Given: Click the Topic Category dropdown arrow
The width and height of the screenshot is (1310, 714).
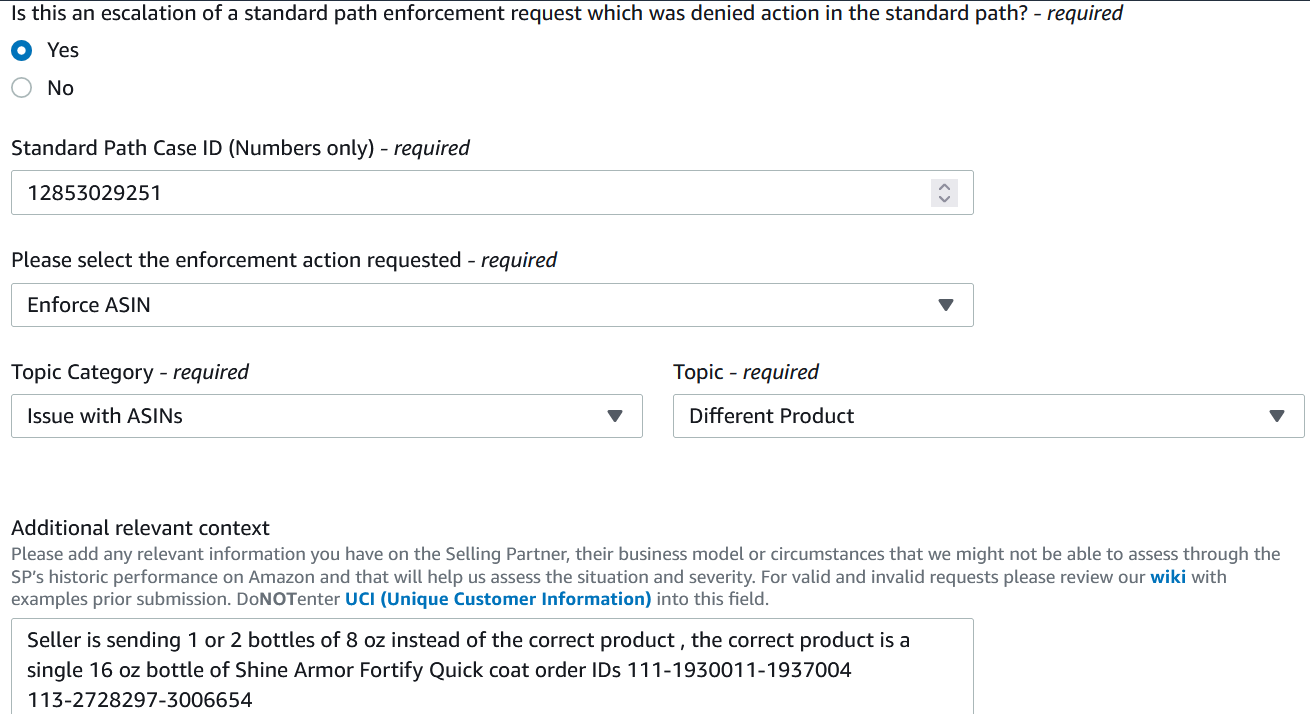Looking at the screenshot, I should [x=615, y=416].
